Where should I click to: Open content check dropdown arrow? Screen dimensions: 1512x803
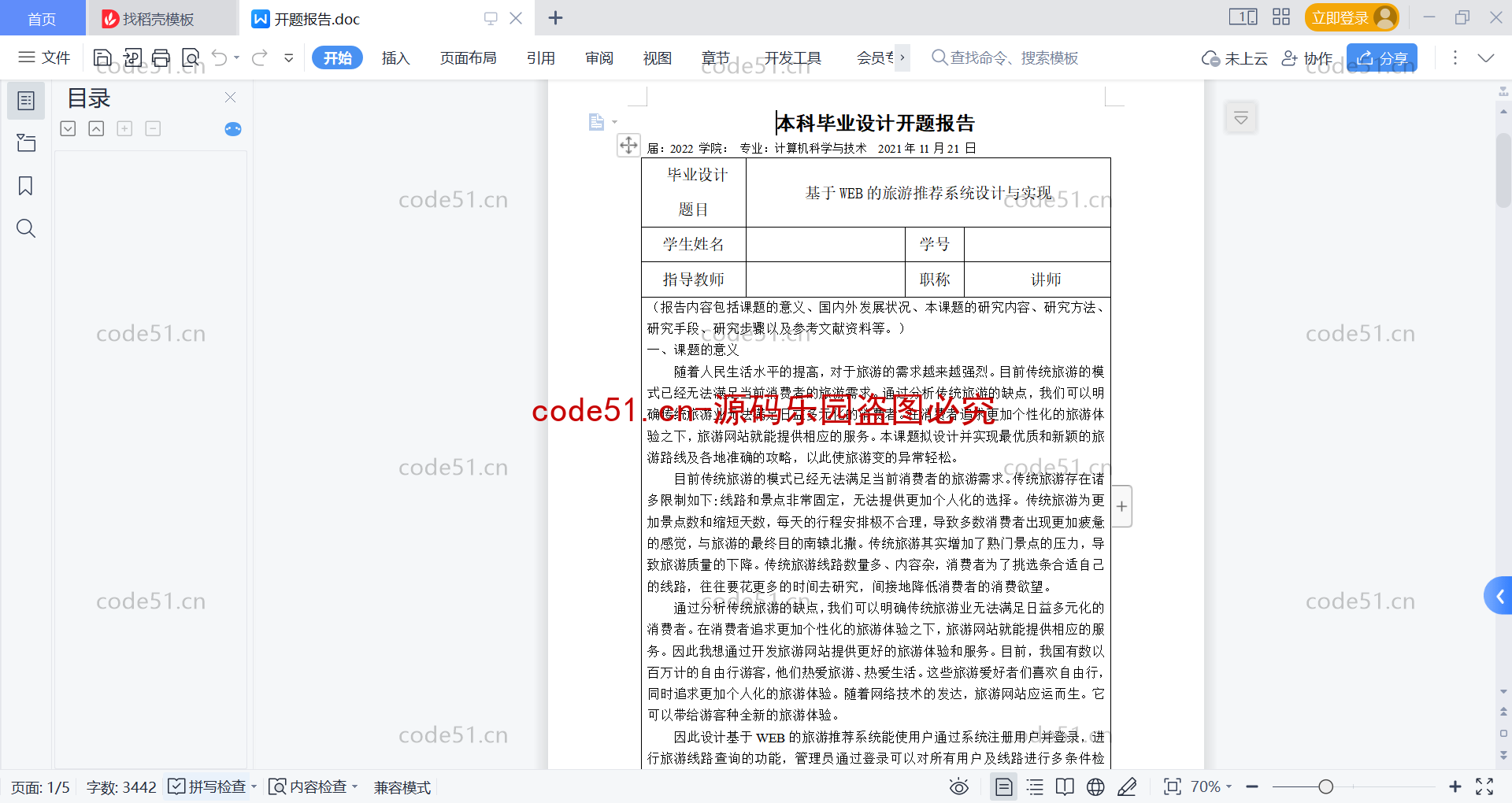click(x=355, y=786)
